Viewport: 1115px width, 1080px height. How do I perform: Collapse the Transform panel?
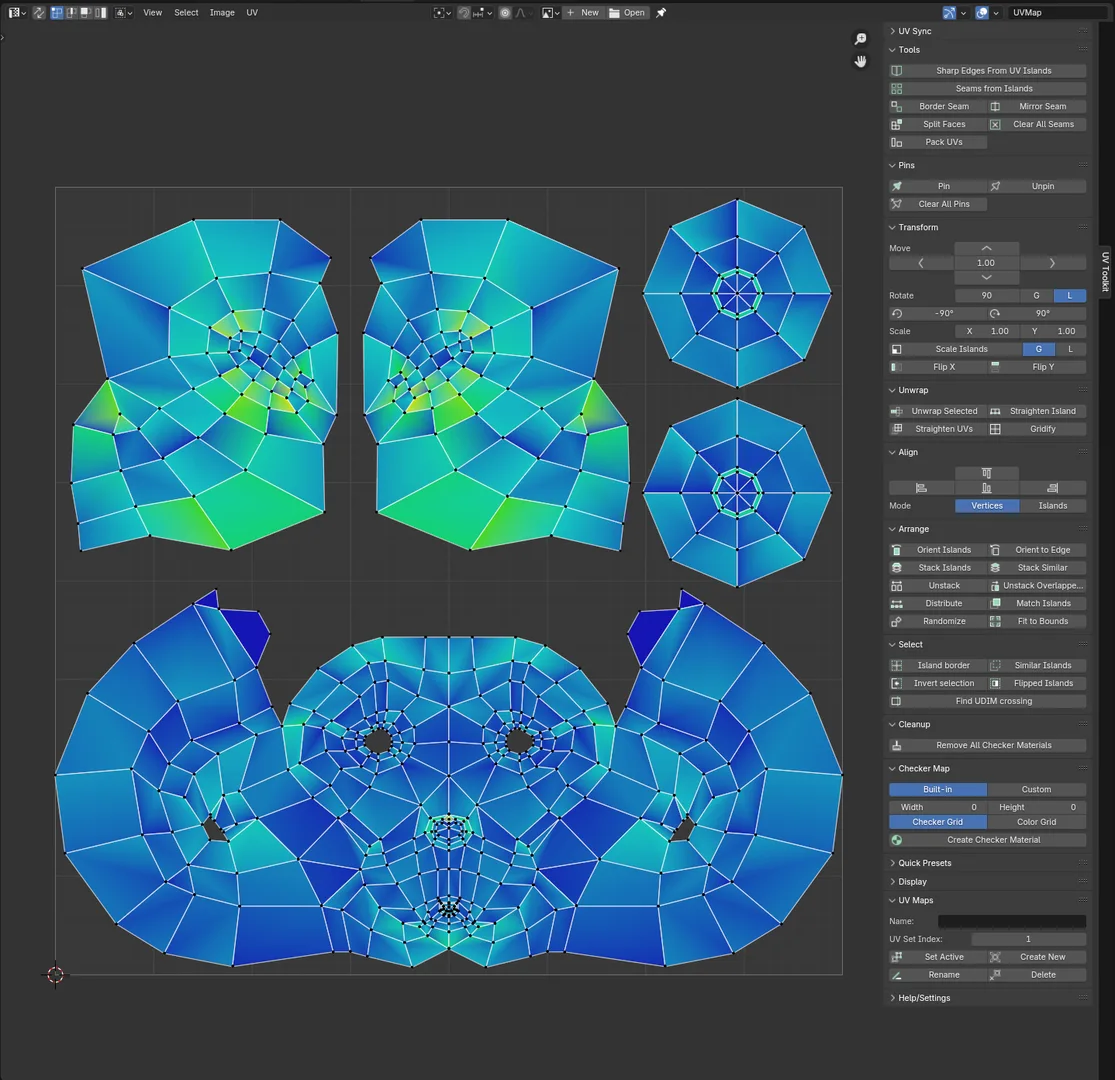(917, 228)
